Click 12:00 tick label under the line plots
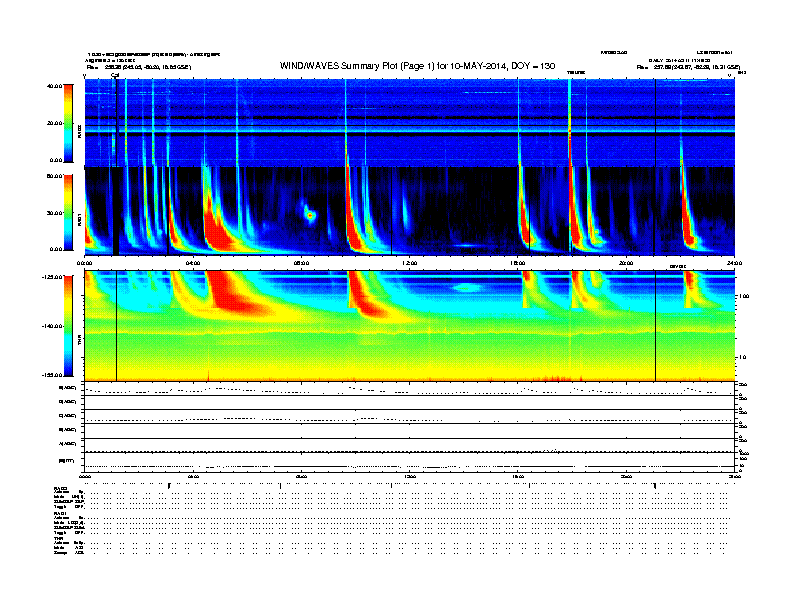Image resolution: width=792 pixels, height=612 pixels. click(x=410, y=476)
